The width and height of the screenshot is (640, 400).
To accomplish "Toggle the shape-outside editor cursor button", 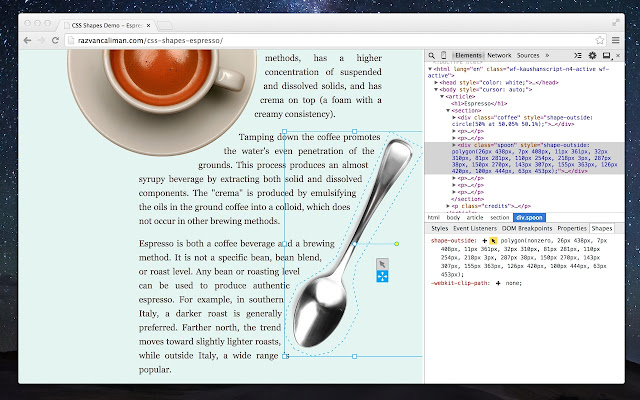I will (493, 241).
